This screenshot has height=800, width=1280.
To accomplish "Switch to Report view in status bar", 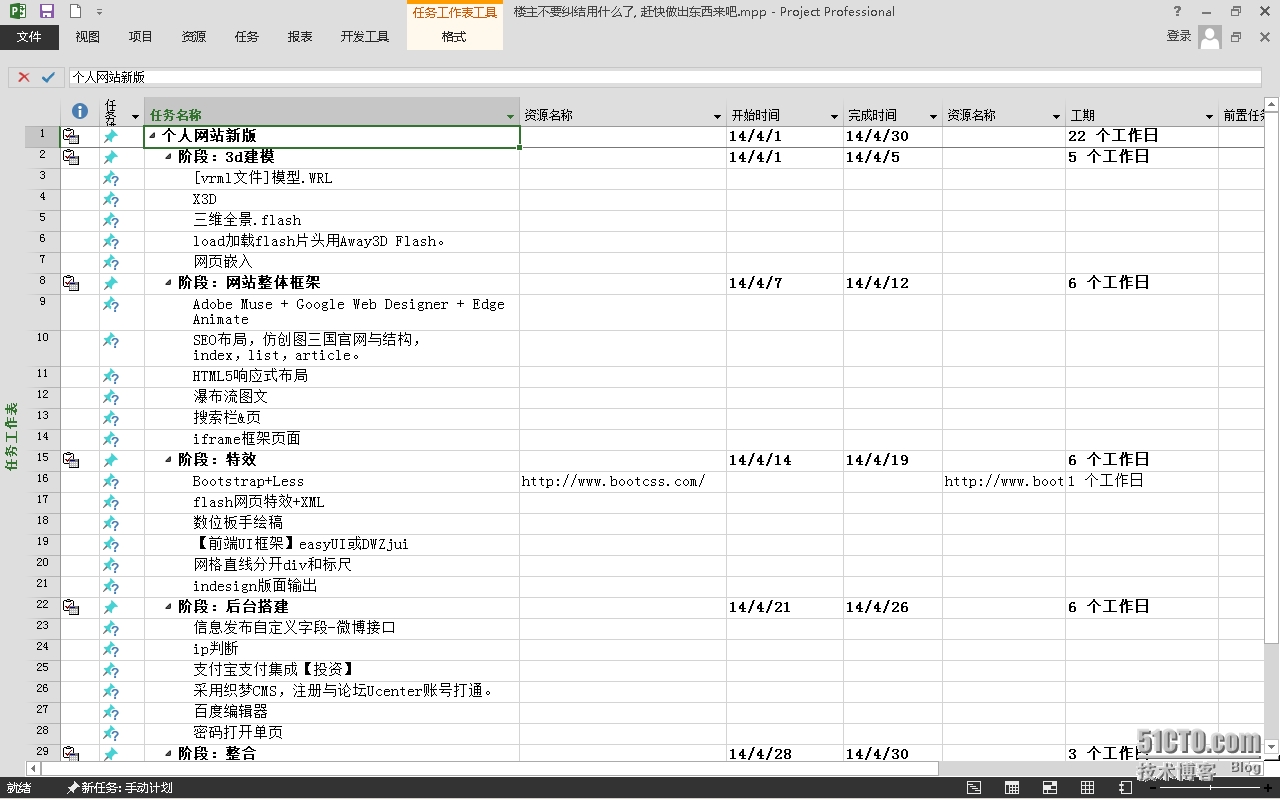I will pos(1125,788).
